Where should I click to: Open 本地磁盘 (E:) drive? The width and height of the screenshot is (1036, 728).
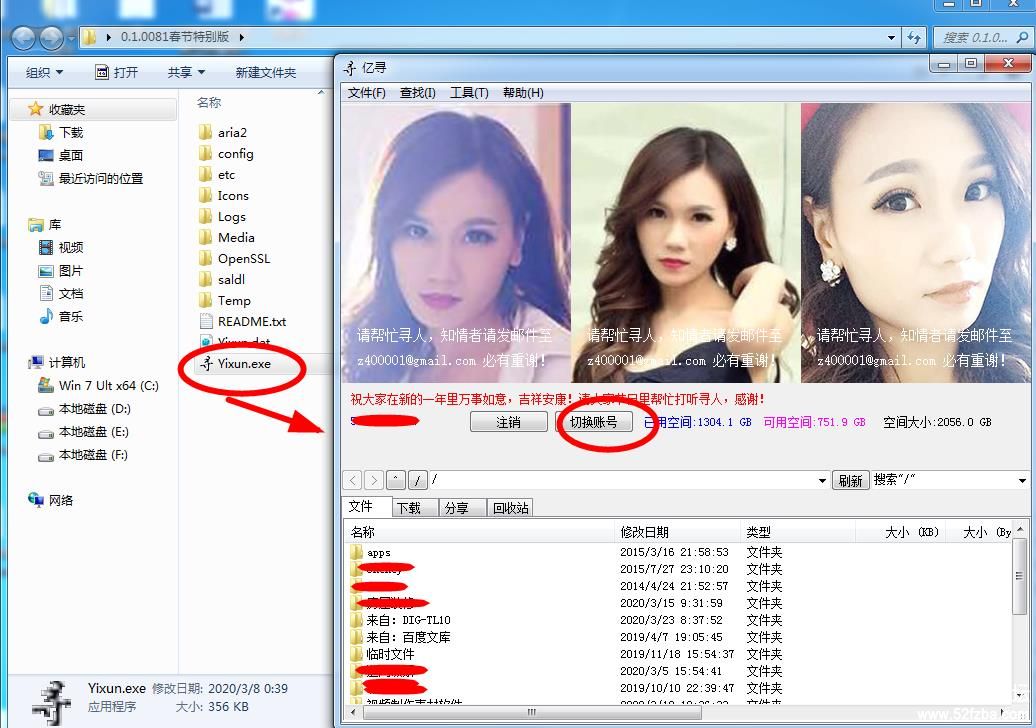(x=85, y=432)
